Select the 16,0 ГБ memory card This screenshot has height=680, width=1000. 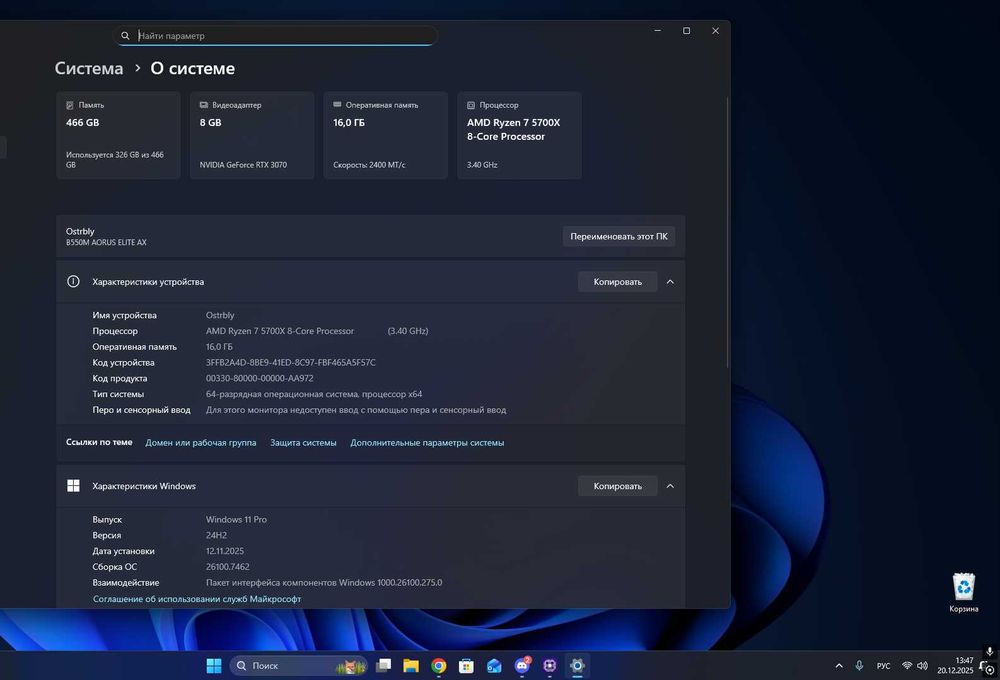386,135
